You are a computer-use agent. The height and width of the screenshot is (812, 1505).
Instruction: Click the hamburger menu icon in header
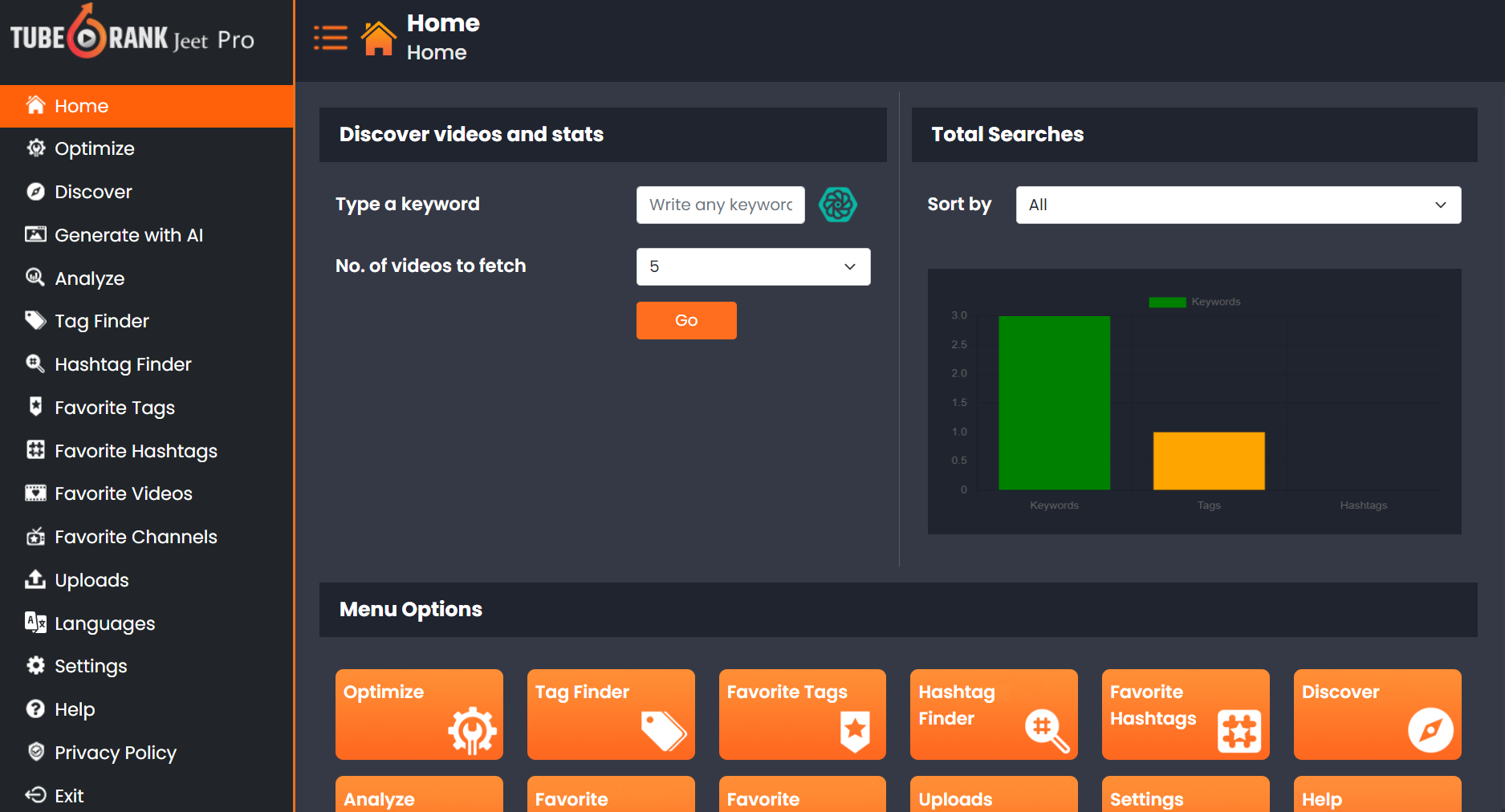[330, 38]
